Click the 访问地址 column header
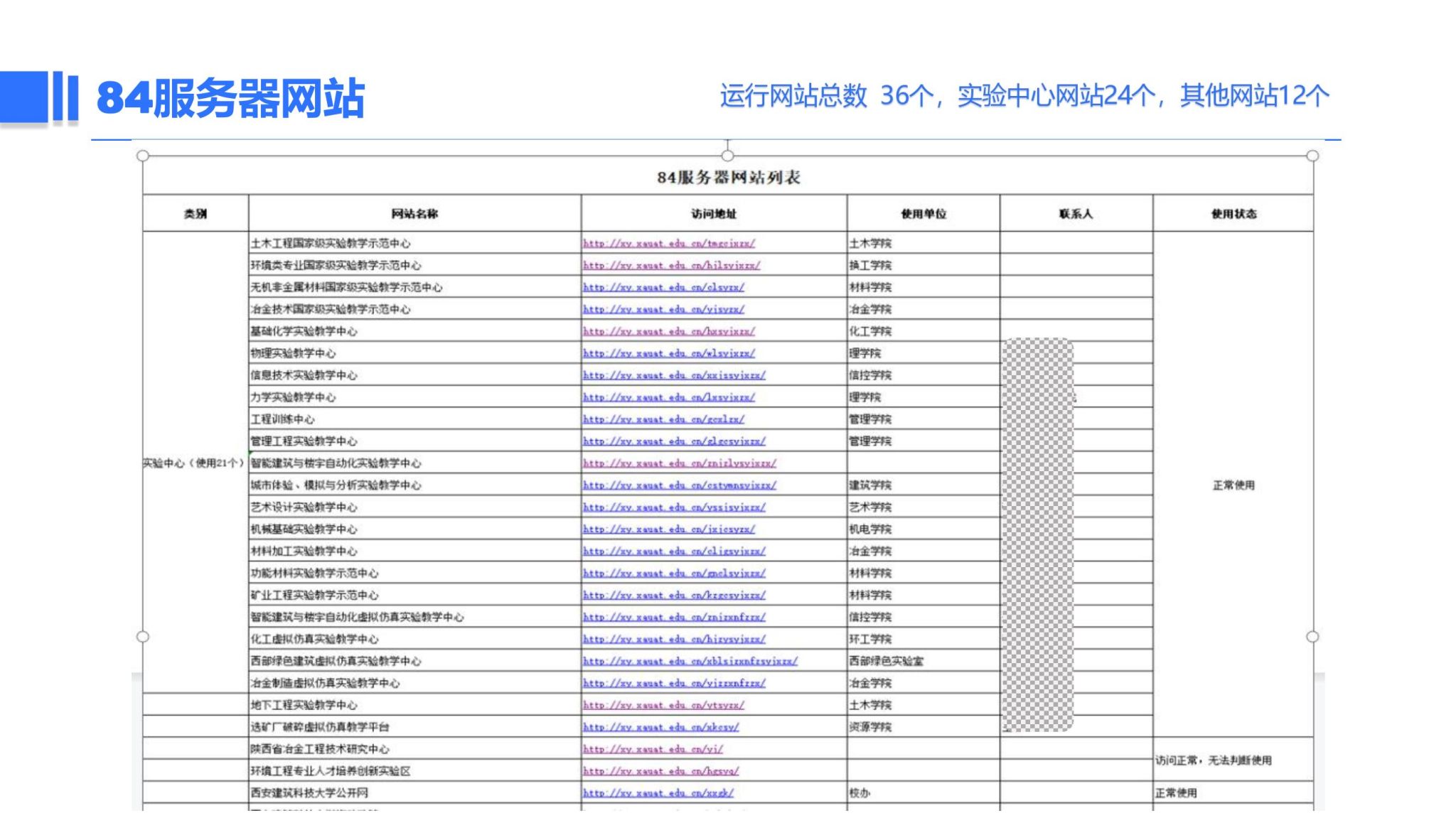The width and height of the screenshot is (1456, 818). click(714, 213)
